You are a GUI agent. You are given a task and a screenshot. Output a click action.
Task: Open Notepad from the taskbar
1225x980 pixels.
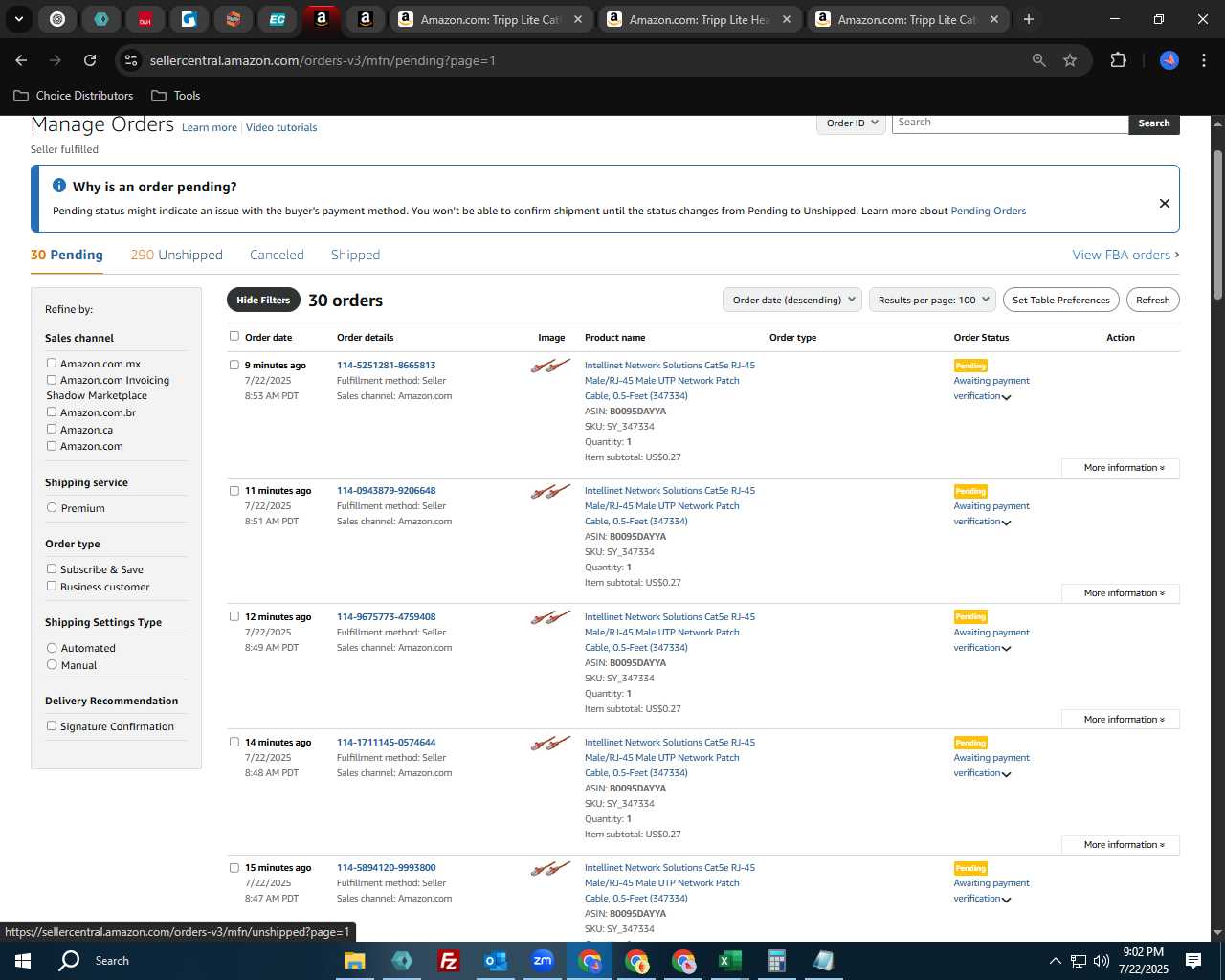coord(823,961)
